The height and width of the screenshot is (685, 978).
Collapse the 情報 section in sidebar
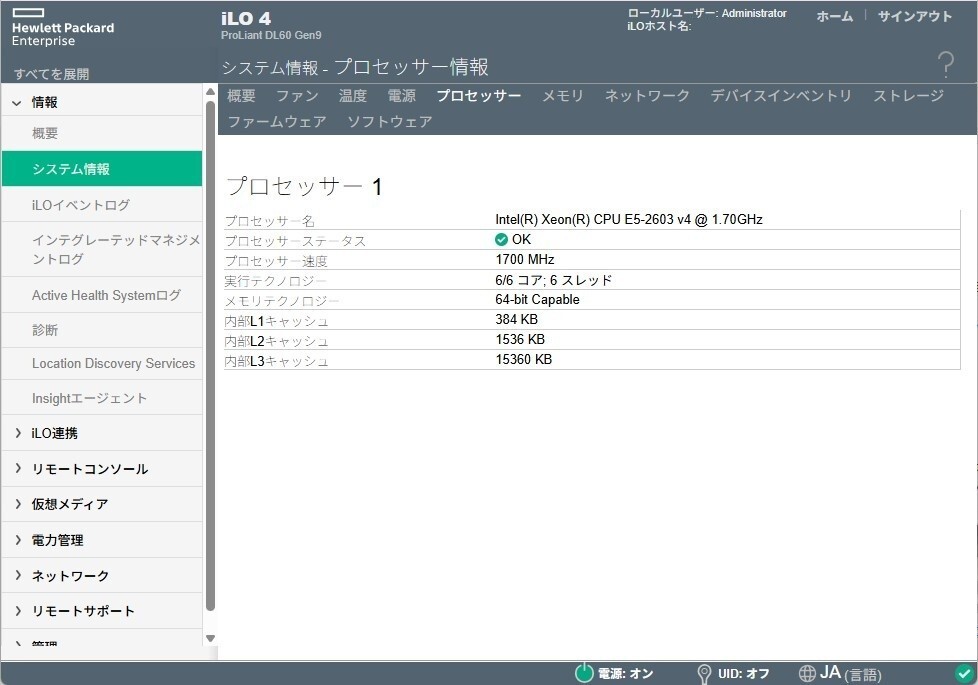coord(17,102)
